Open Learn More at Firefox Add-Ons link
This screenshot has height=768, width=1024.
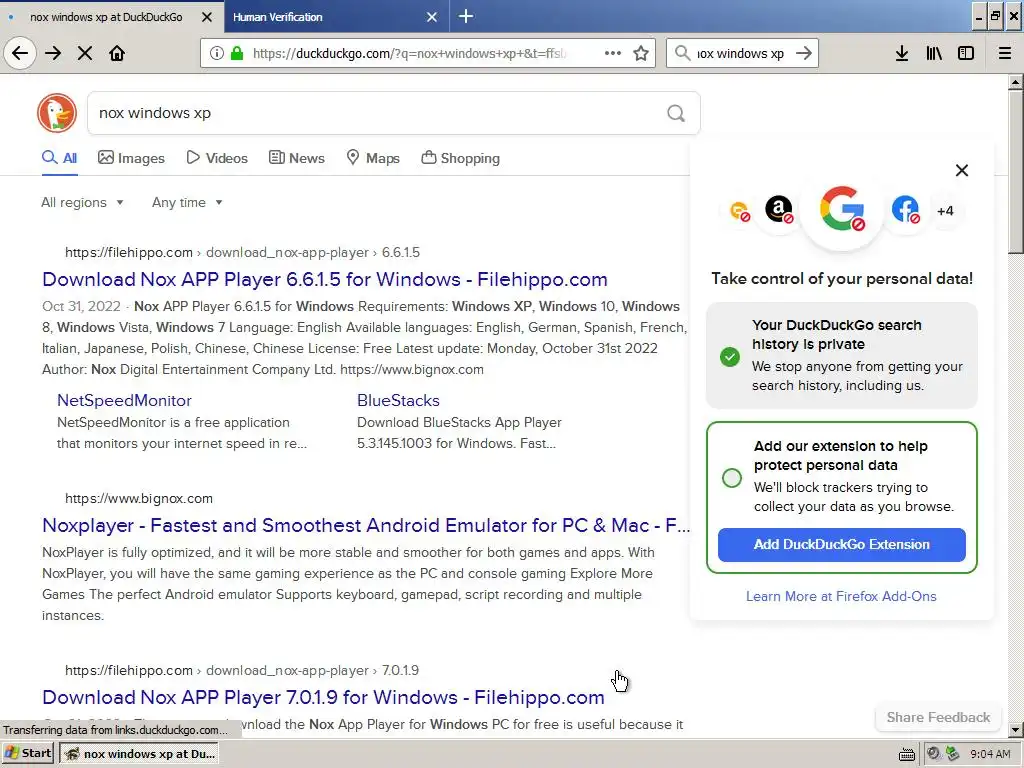[x=841, y=596]
